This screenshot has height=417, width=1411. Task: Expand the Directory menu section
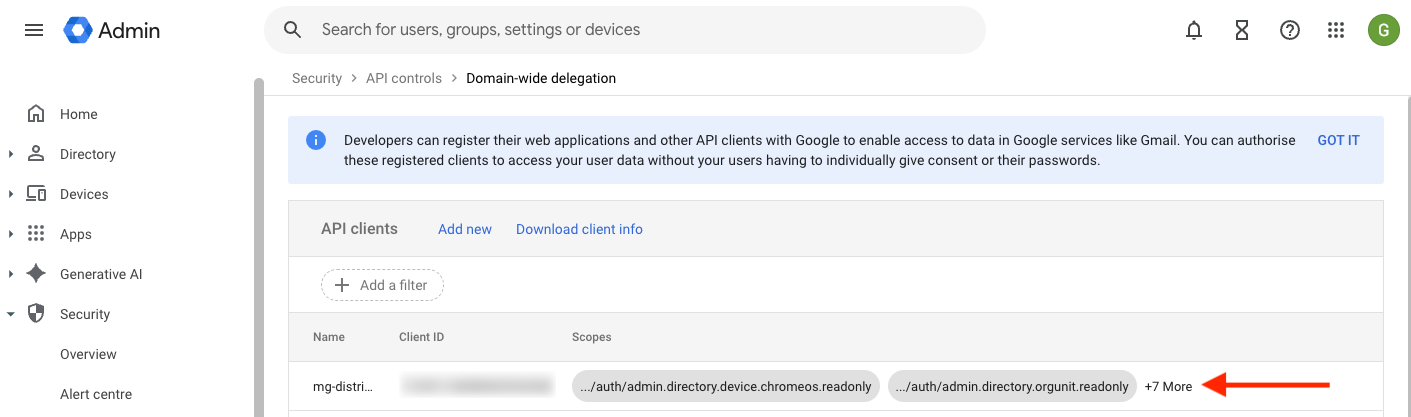coord(11,154)
